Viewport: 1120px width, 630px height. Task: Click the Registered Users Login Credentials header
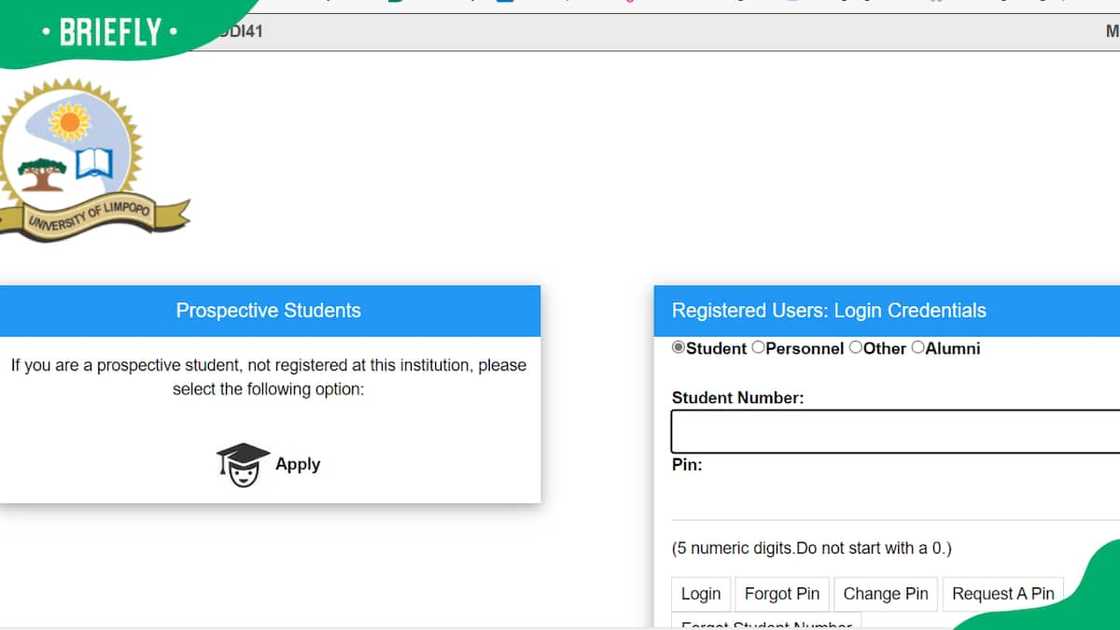pyautogui.click(x=829, y=311)
